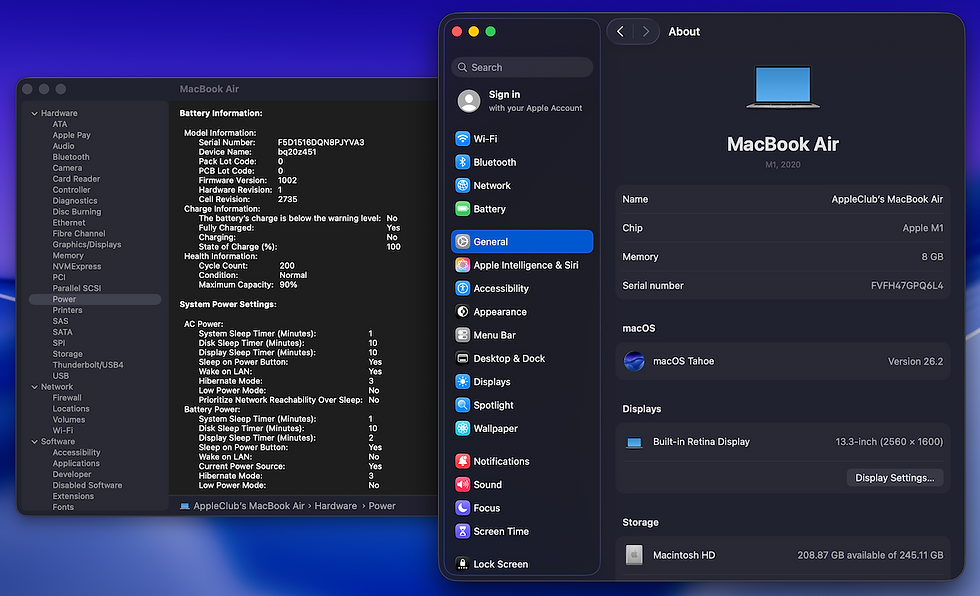Select Wi-Fi under Network in System Information

pos(62,430)
